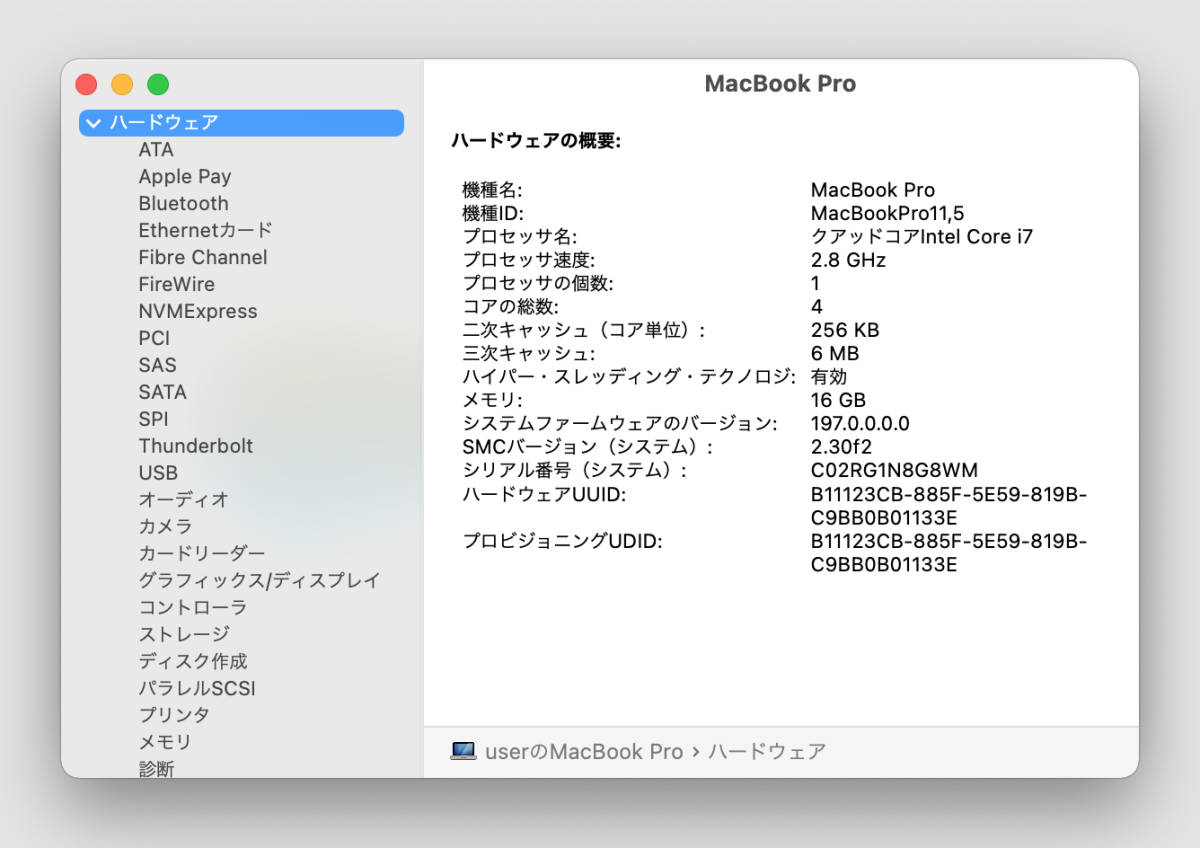Open the カメラ entry
Viewport: 1200px width, 848px height.
coord(165,527)
